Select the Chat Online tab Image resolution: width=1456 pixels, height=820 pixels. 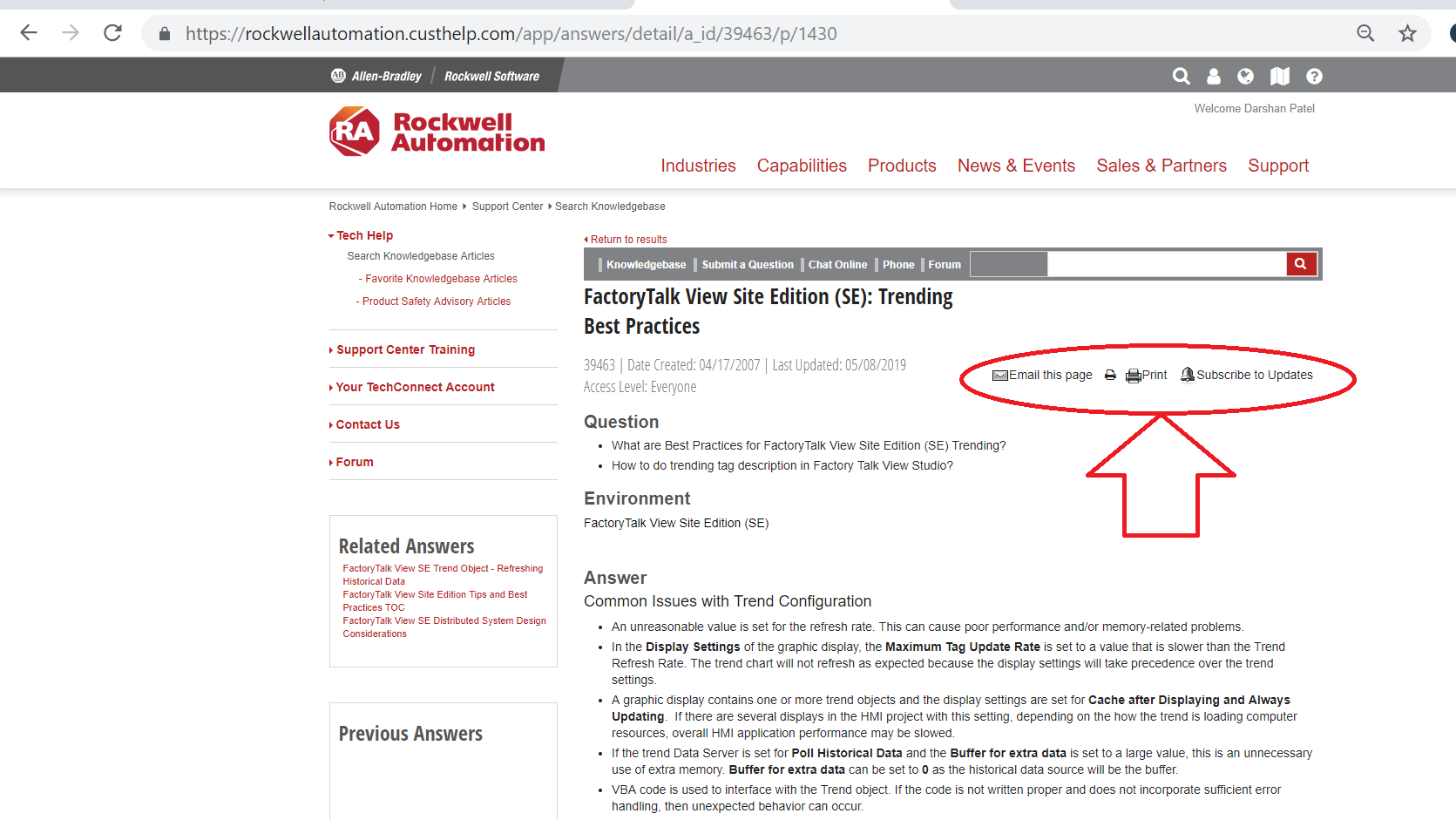pos(837,265)
